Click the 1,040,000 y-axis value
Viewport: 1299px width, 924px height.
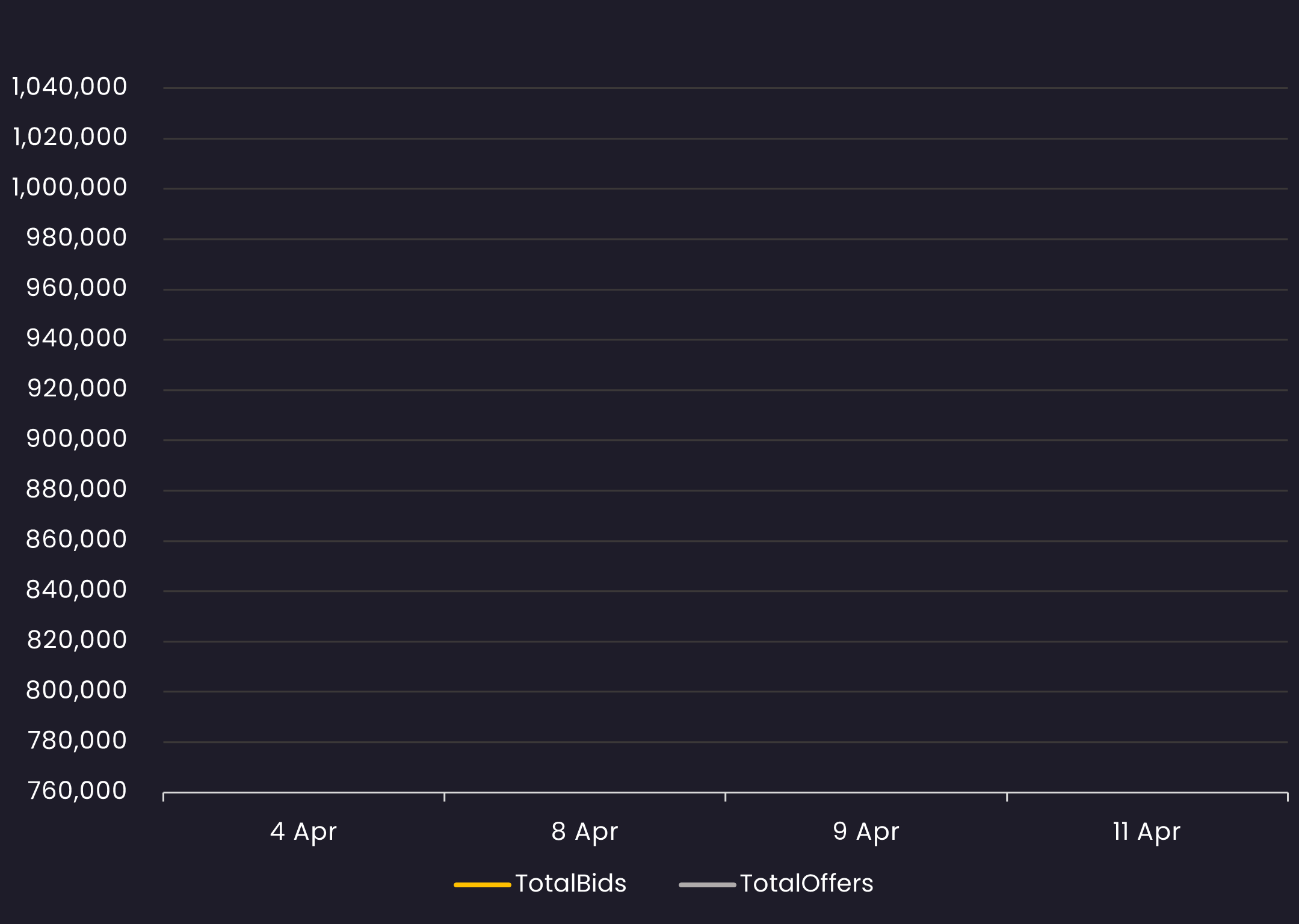70,87
